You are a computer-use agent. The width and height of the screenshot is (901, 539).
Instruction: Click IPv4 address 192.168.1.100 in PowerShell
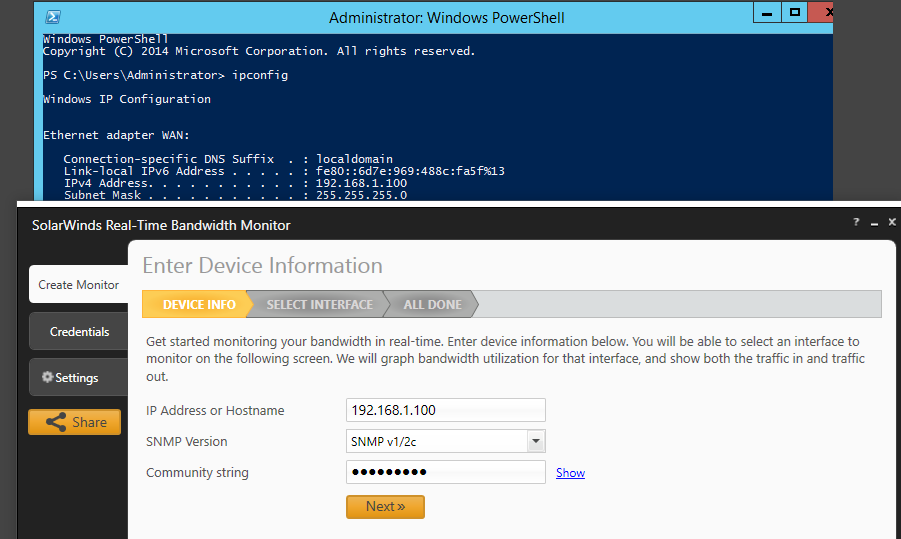click(361, 183)
